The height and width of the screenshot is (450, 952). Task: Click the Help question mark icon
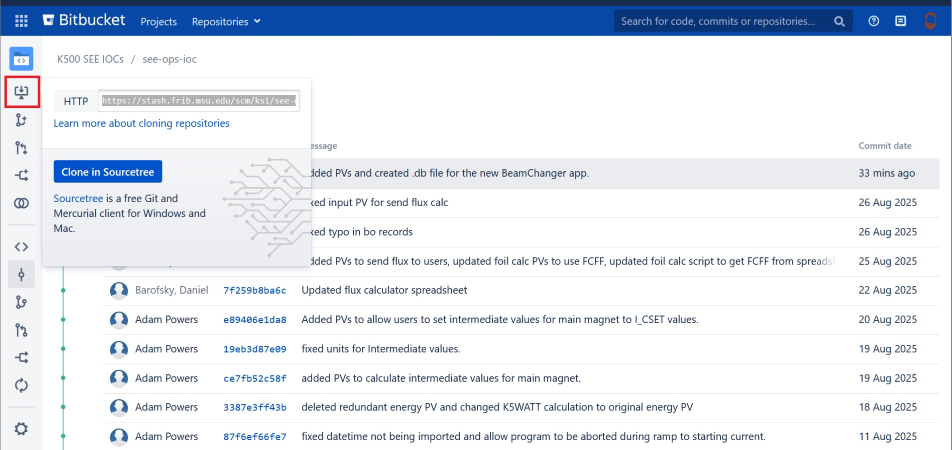coord(874,21)
